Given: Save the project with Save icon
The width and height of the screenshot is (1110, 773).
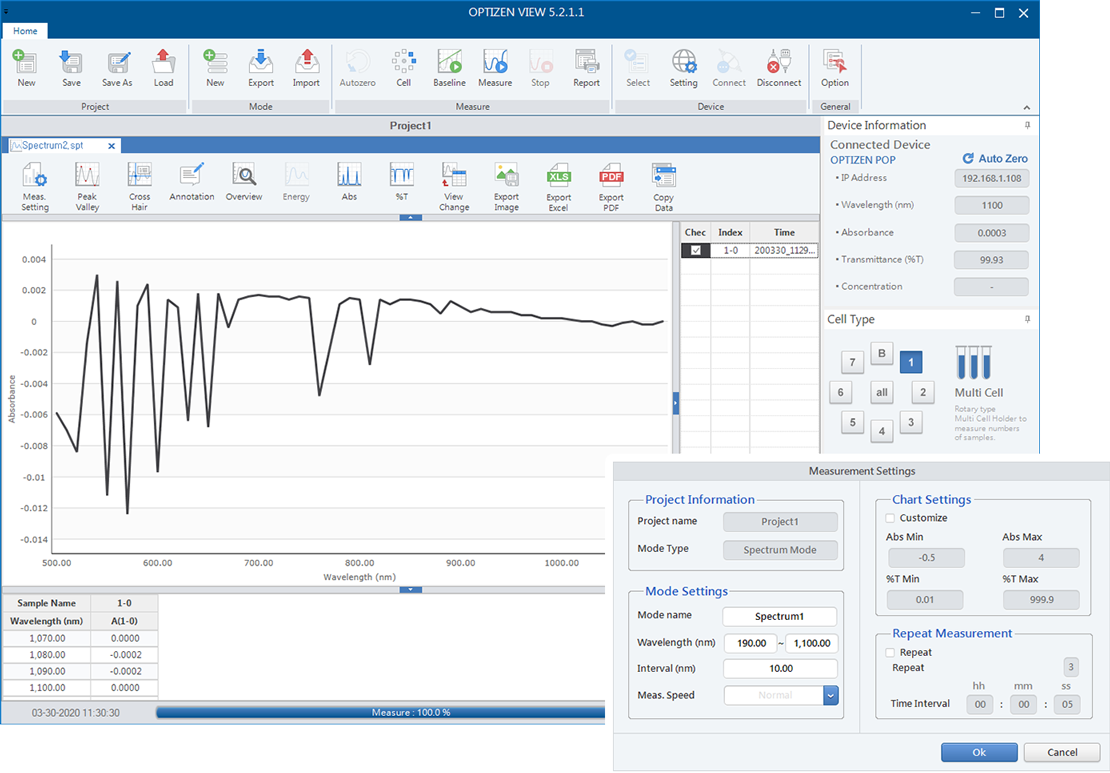Looking at the screenshot, I should coord(71,68).
